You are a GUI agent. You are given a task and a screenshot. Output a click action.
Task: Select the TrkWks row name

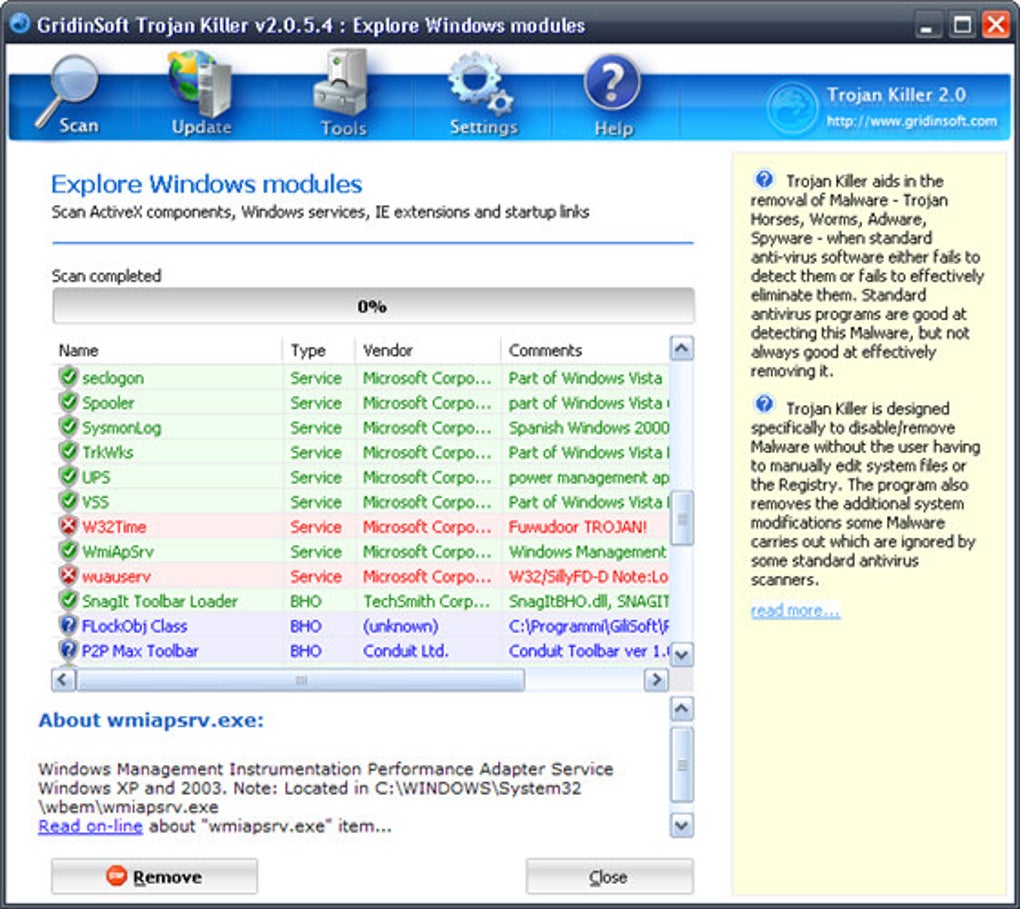click(107, 452)
